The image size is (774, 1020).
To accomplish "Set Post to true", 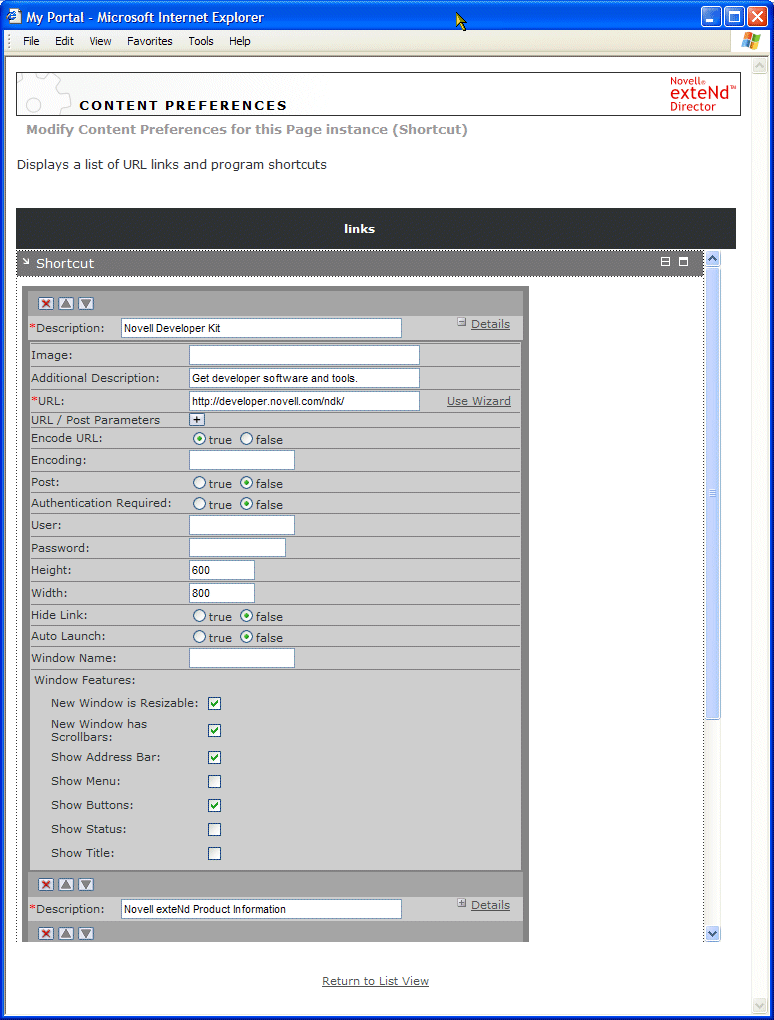I will pos(199,483).
